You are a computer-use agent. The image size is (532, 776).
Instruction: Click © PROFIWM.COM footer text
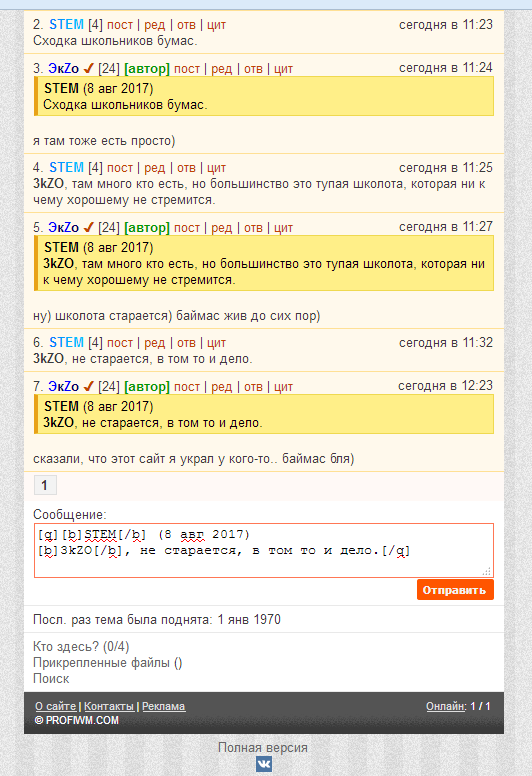[77, 720]
